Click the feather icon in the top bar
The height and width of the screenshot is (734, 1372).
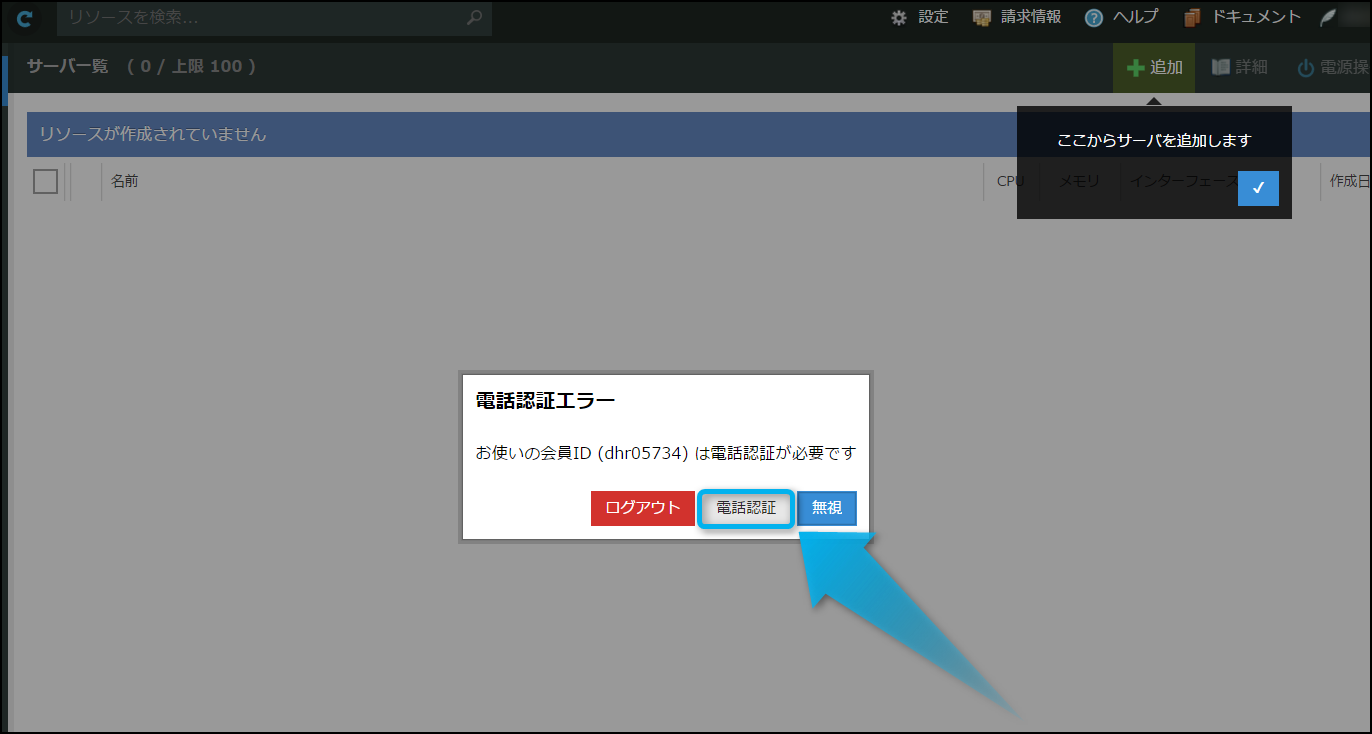pyautogui.click(x=1328, y=18)
